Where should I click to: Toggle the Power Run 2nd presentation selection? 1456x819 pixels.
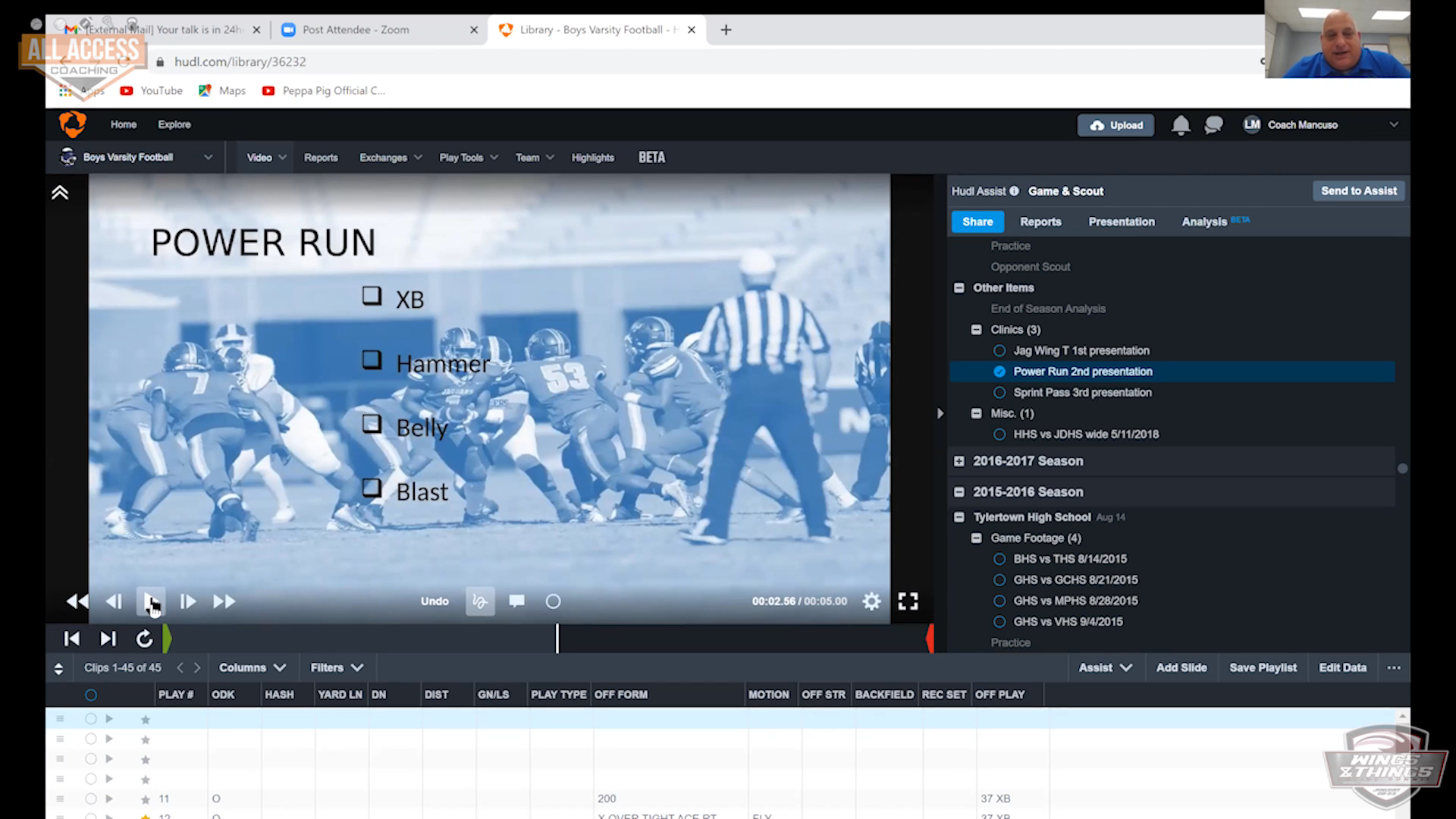pyautogui.click(x=999, y=372)
